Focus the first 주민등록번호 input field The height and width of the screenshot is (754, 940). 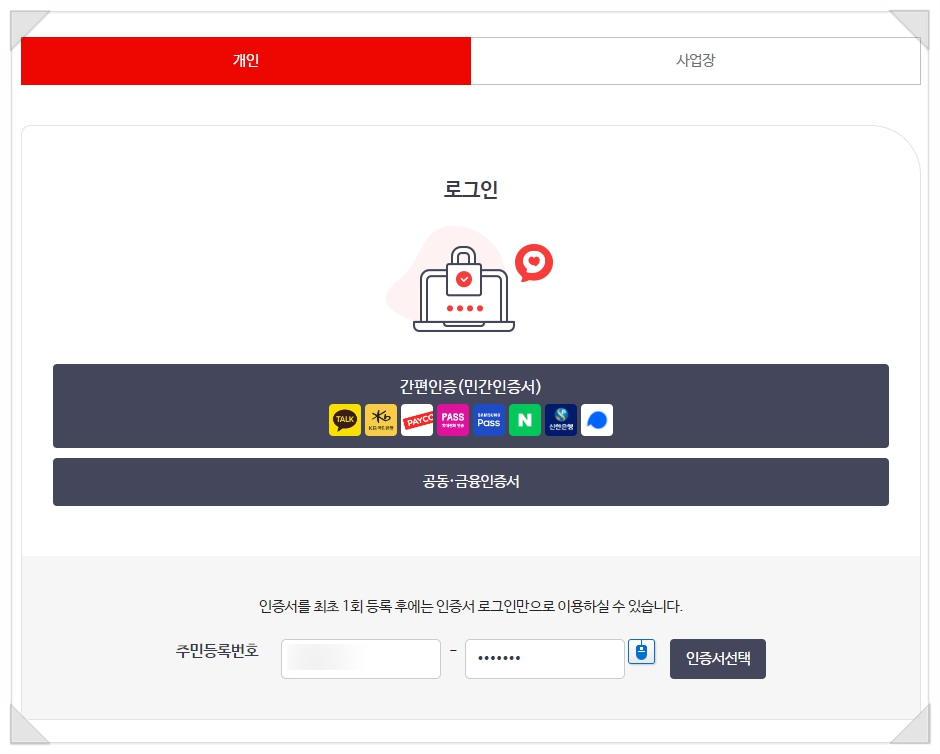tap(361, 659)
